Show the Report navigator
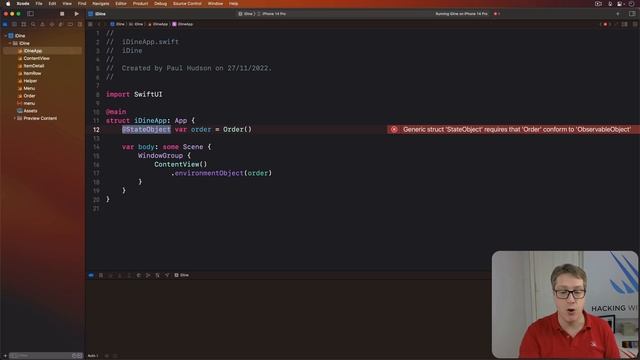The height and width of the screenshot is (360, 640). pos(80,24)
